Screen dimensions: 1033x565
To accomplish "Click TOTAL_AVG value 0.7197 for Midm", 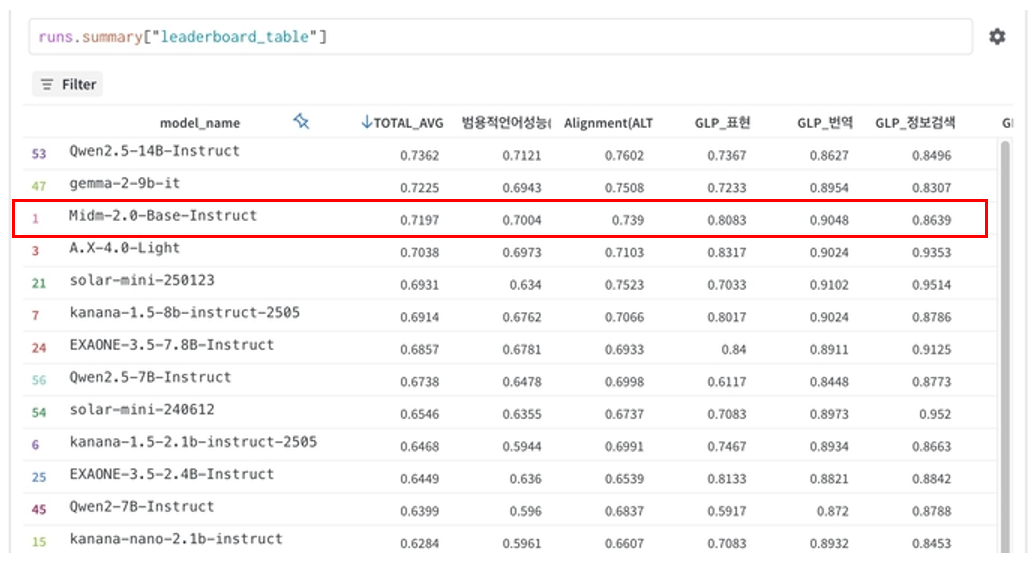I will (x=419, y=220).
